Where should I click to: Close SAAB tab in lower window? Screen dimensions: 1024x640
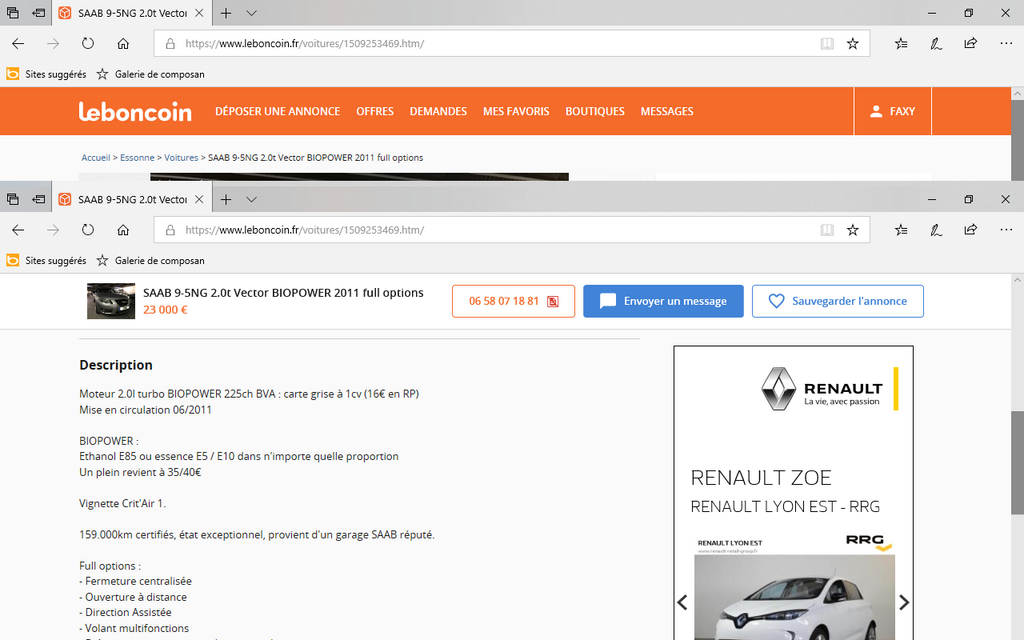tap(199, 199)
